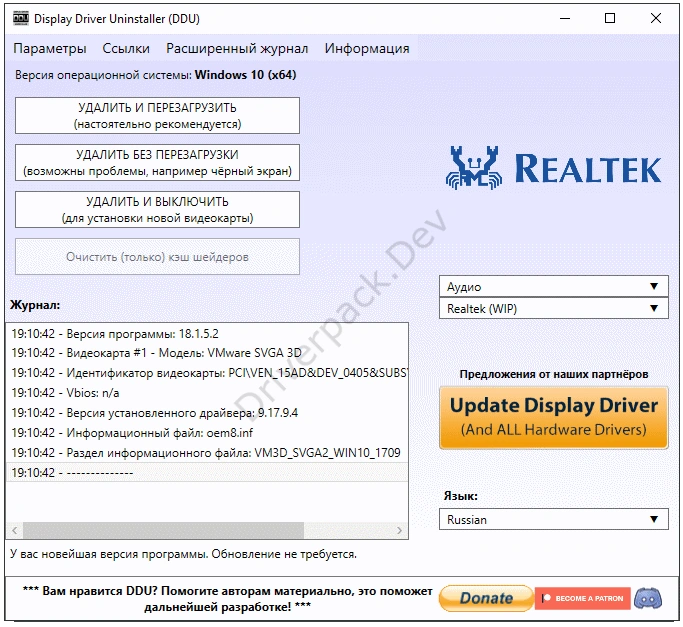Click the Журнал label
Image resolution: width=683 pixels, height=627 pixels.
pos(35,305)
